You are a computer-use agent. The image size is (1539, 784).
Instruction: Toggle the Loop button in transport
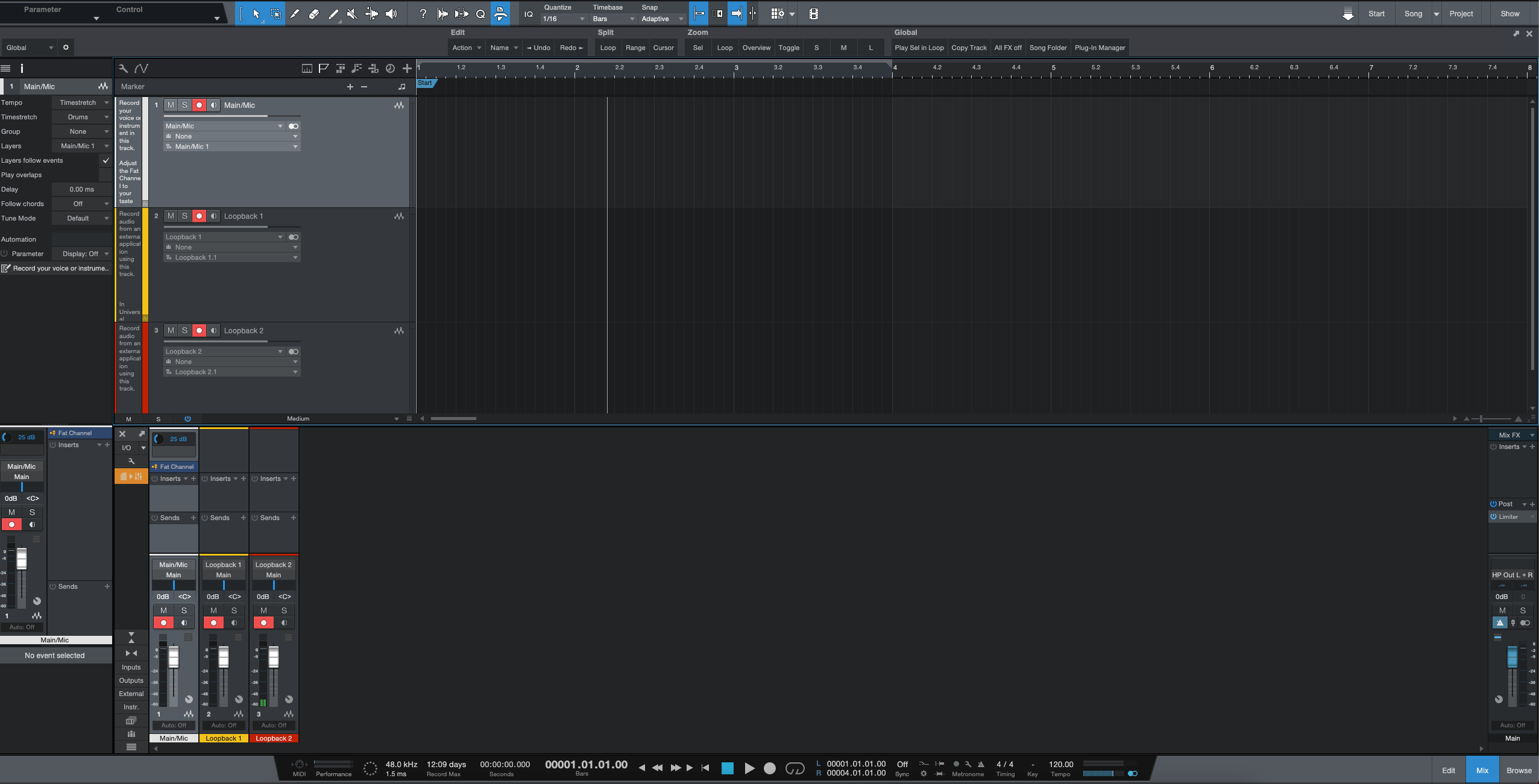click(x=795, y=768)
